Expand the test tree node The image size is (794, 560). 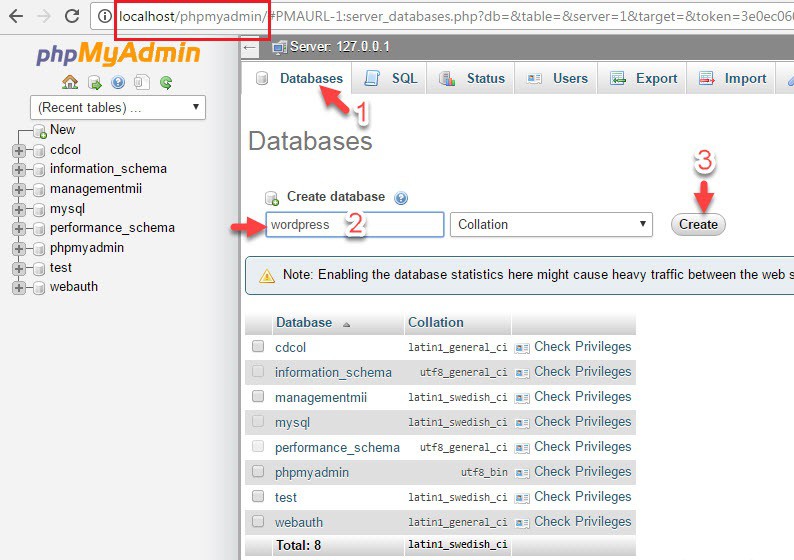tap(19, 268)
